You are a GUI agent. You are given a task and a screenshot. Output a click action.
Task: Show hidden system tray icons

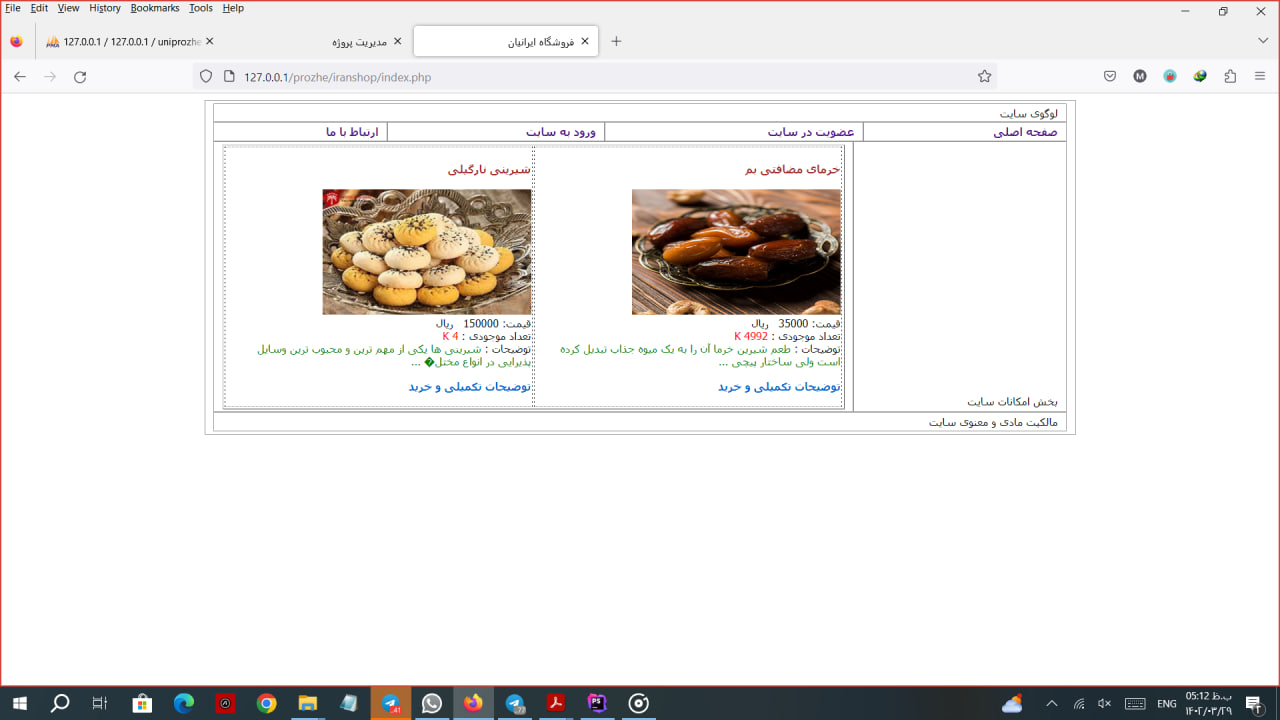pyautogui.click(x=1051, y=704)
